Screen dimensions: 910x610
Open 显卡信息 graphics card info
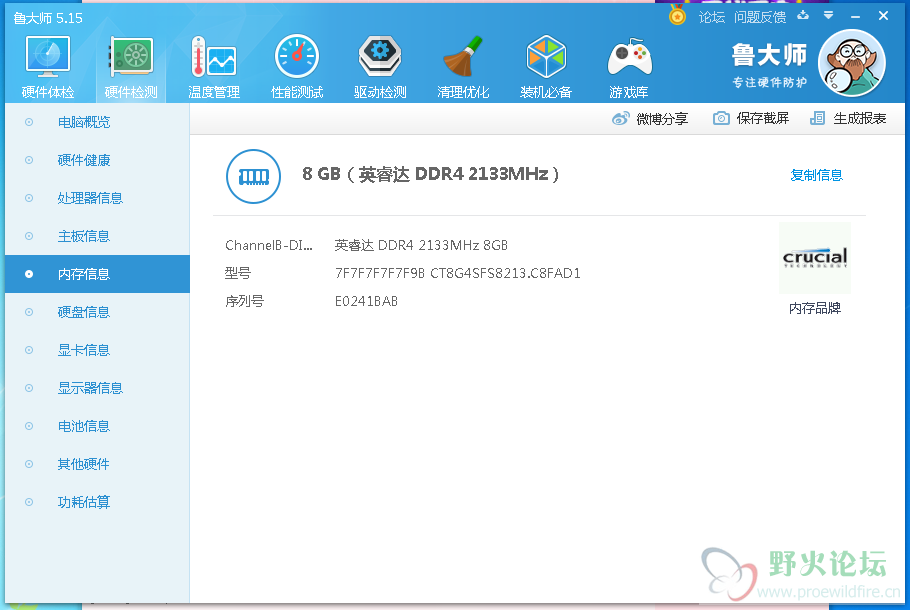[97, 350]
